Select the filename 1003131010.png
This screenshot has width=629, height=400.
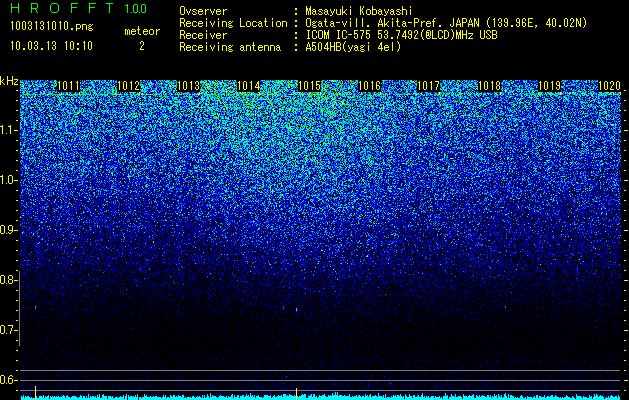pyautogui.click(x=52, y=26)
